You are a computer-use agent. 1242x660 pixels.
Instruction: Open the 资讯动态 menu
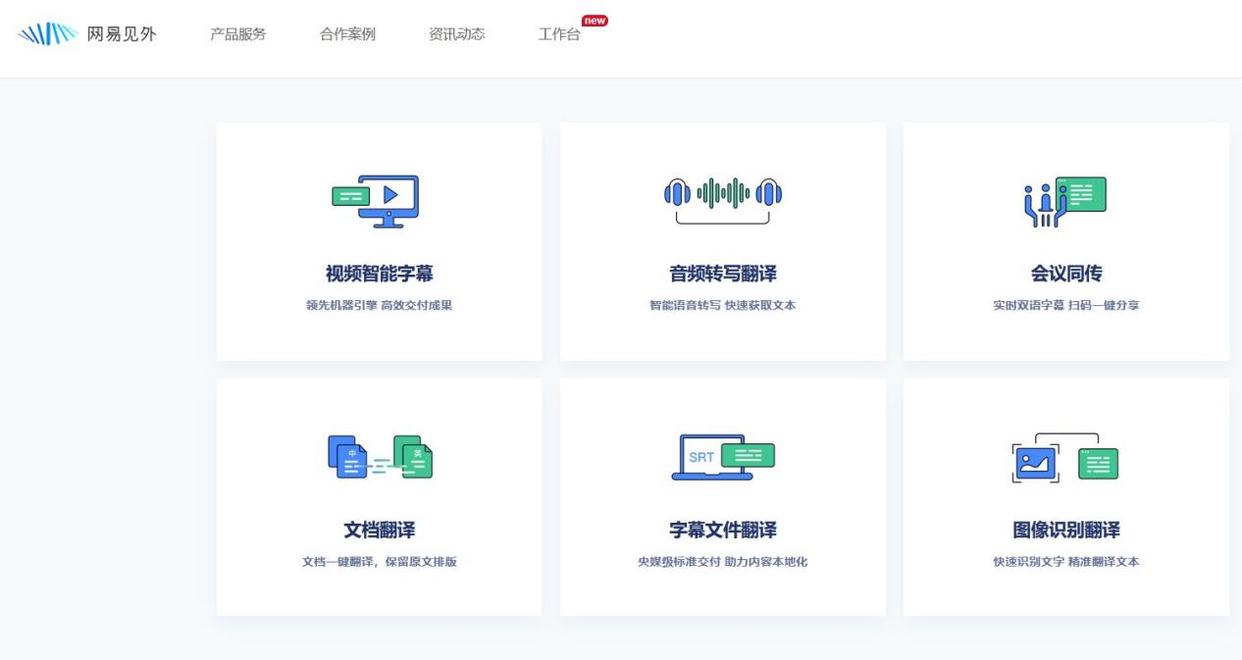[x=456, y=33]
